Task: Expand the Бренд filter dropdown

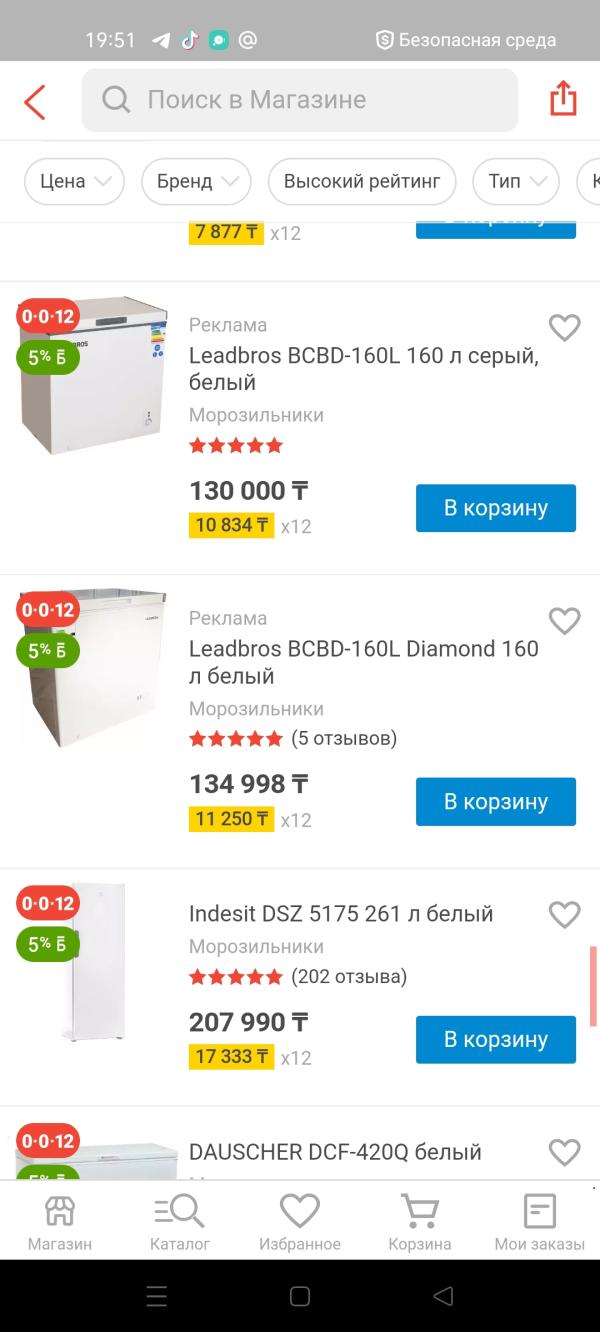Action: (196, 182)
